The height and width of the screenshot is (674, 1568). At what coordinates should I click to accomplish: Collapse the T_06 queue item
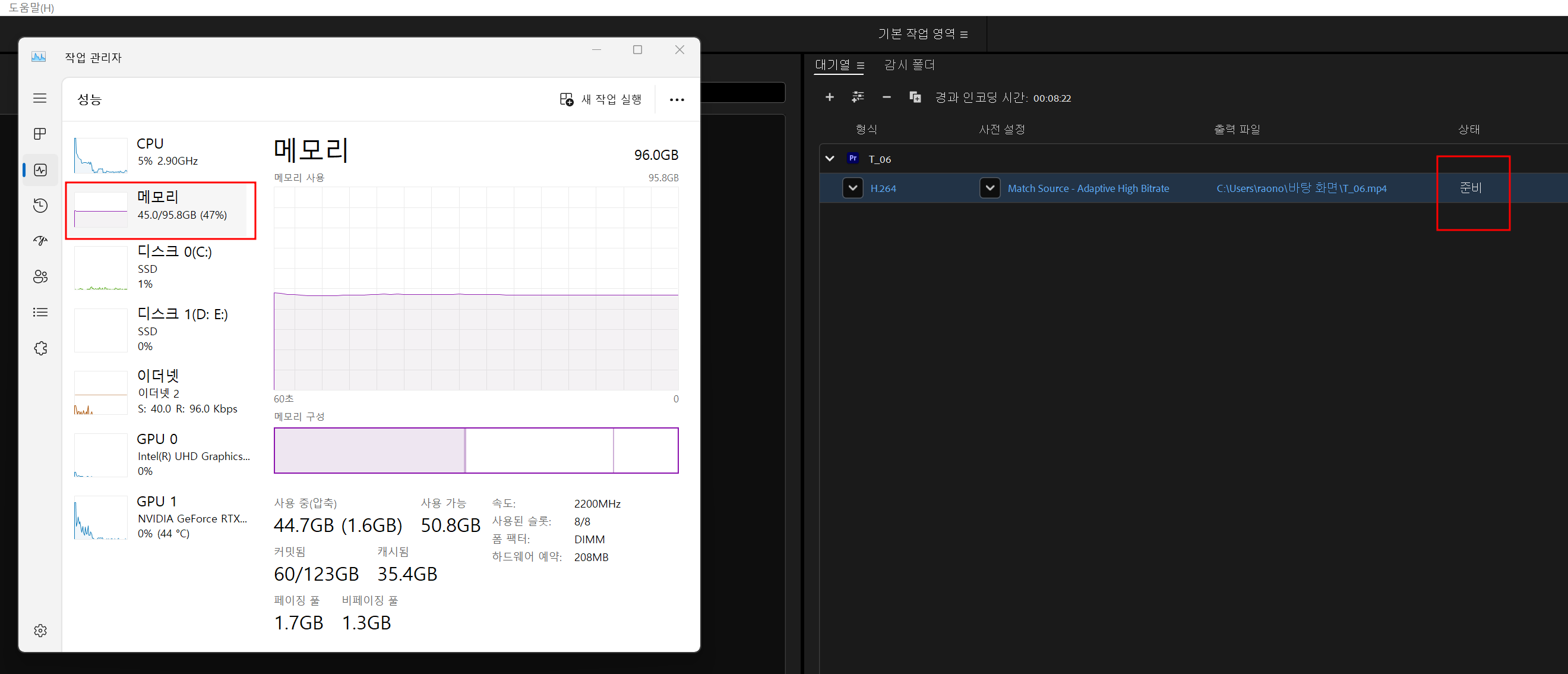pyautogui.click(x=830, y=158)
